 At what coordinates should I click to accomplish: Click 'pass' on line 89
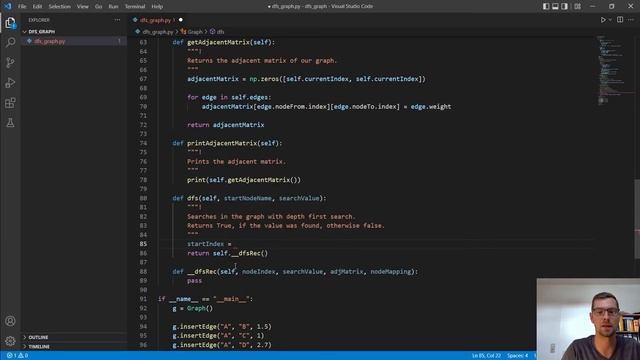click(x=194, y=281)
